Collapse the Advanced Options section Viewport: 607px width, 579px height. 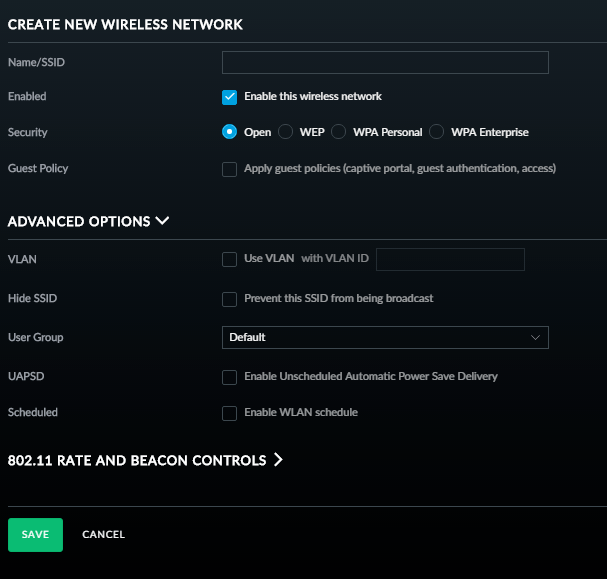click(x=88, y=221)
